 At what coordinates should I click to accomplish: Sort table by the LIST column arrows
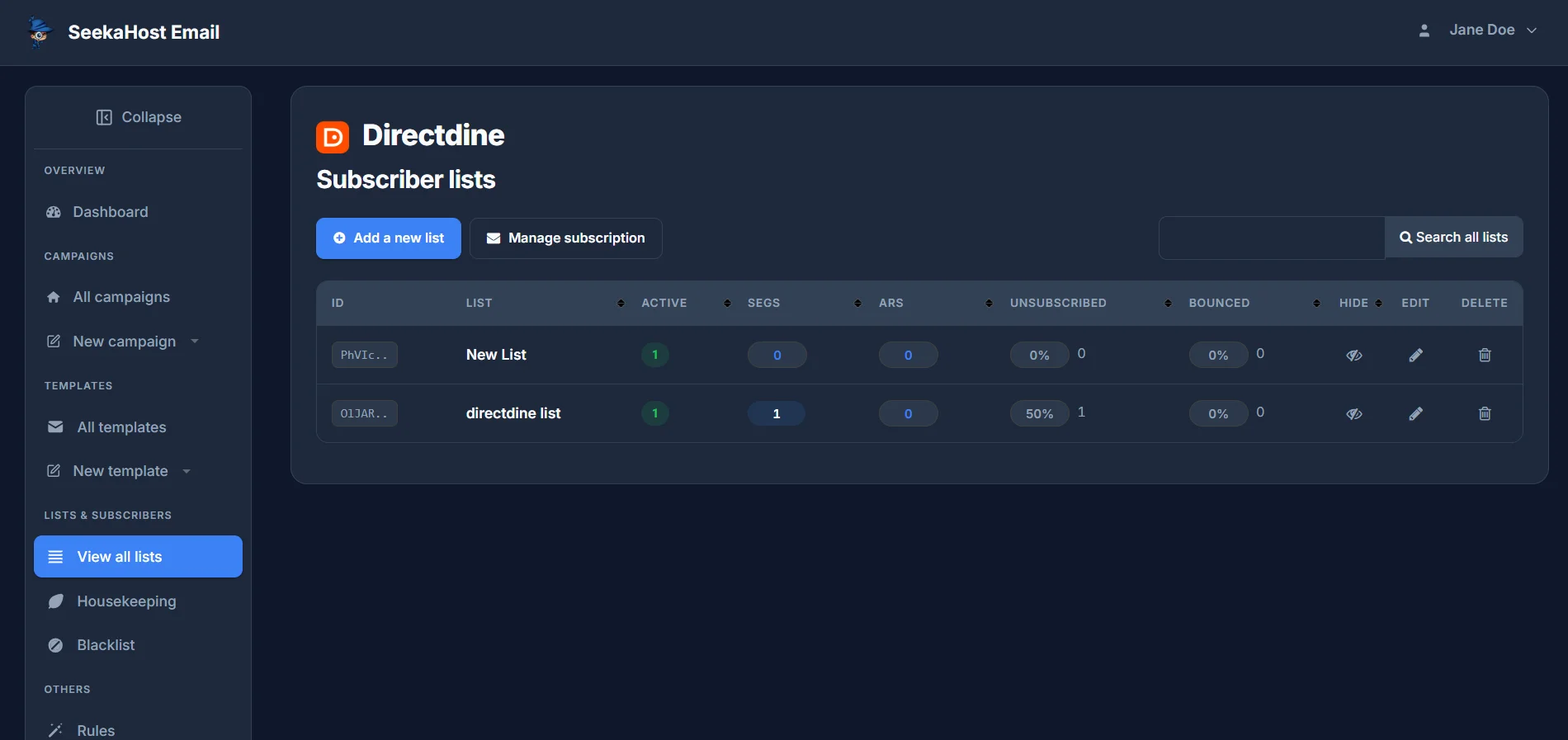621,304
